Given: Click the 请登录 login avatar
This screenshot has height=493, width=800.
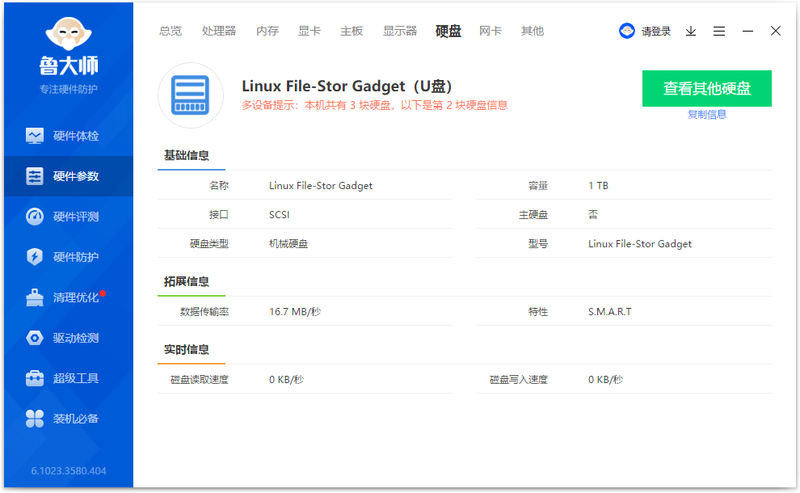Looking at the screenshot, I should pyautogui.click(x=627, y=31).
